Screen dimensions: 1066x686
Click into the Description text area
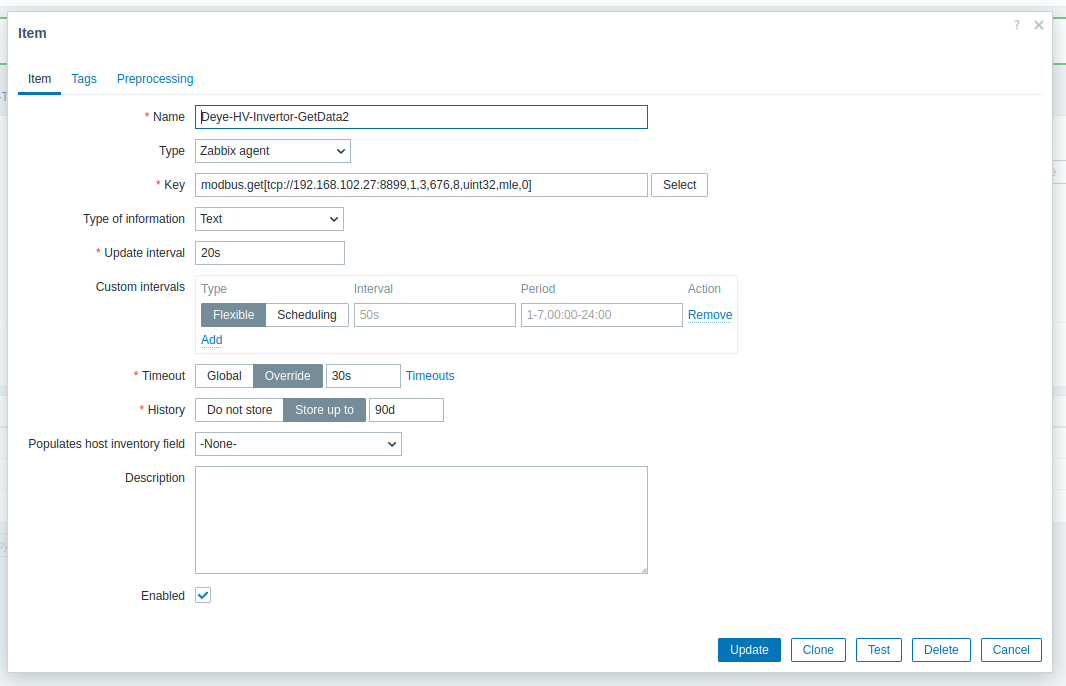tap(421, 520)
